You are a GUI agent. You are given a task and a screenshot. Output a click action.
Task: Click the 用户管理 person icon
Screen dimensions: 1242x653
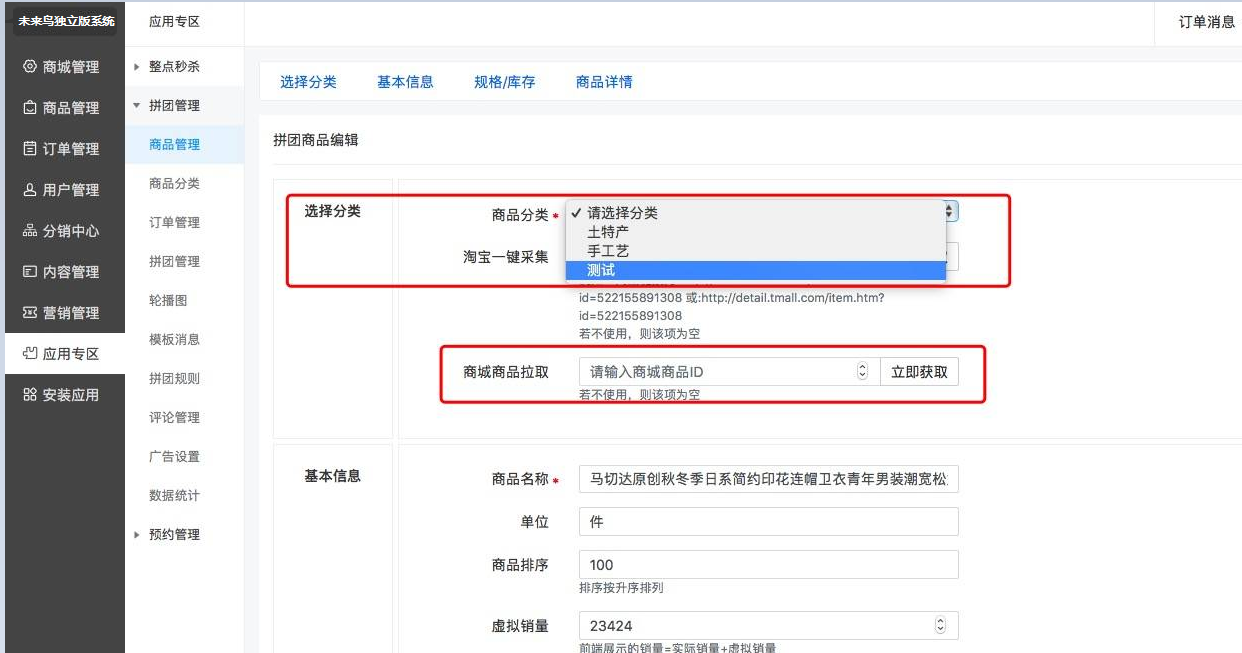click(30, 190)
